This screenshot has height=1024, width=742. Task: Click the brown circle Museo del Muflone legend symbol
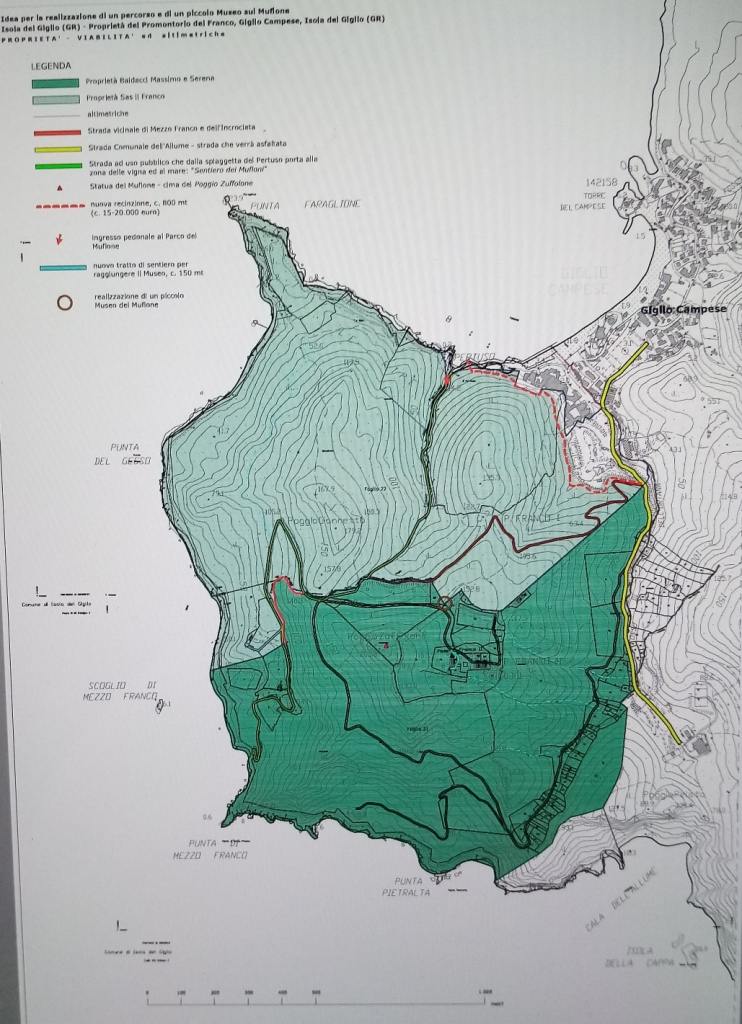point(64,302)
